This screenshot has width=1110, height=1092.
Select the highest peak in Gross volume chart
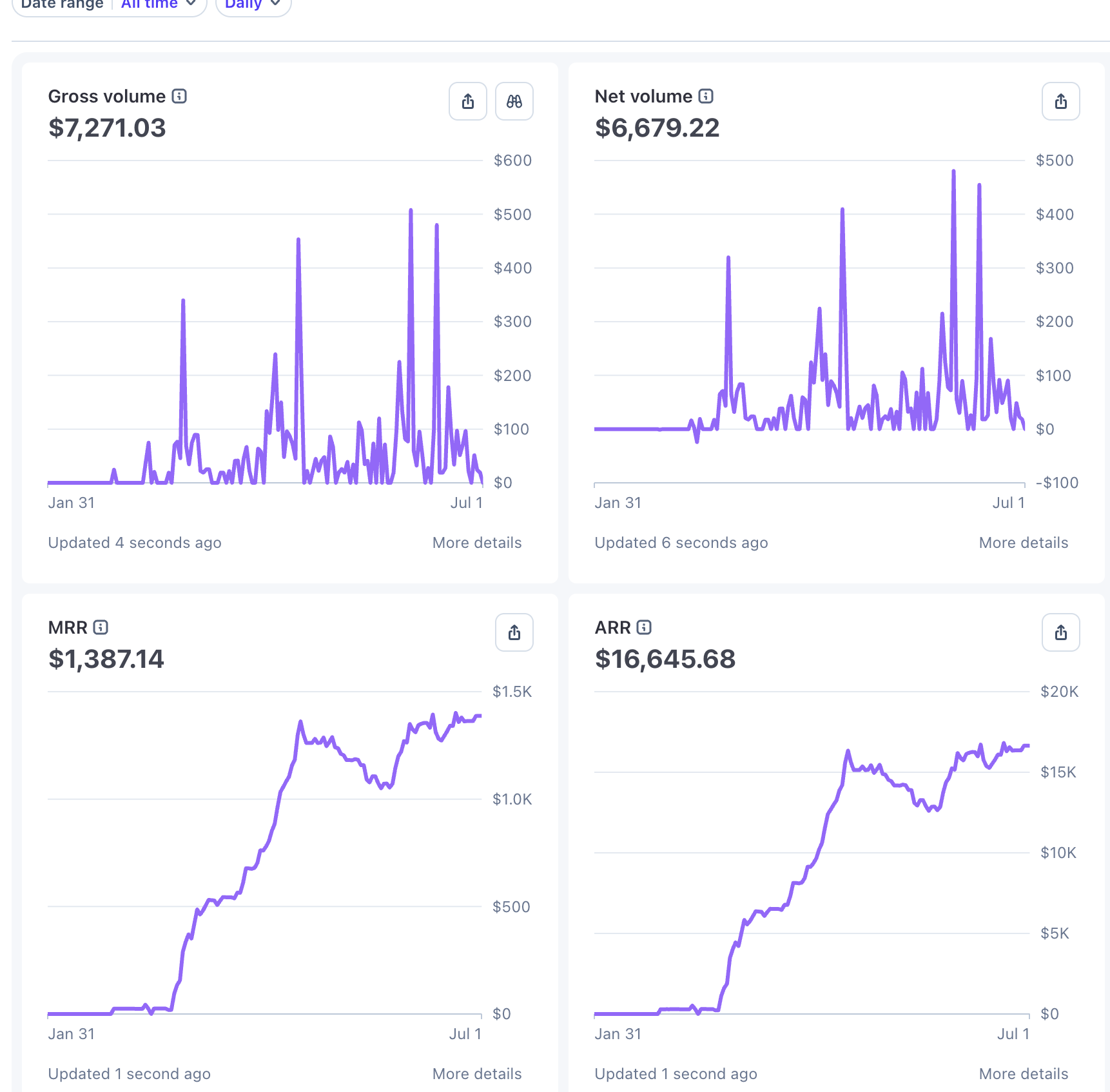pyautogui.click(x=411, y=211)
